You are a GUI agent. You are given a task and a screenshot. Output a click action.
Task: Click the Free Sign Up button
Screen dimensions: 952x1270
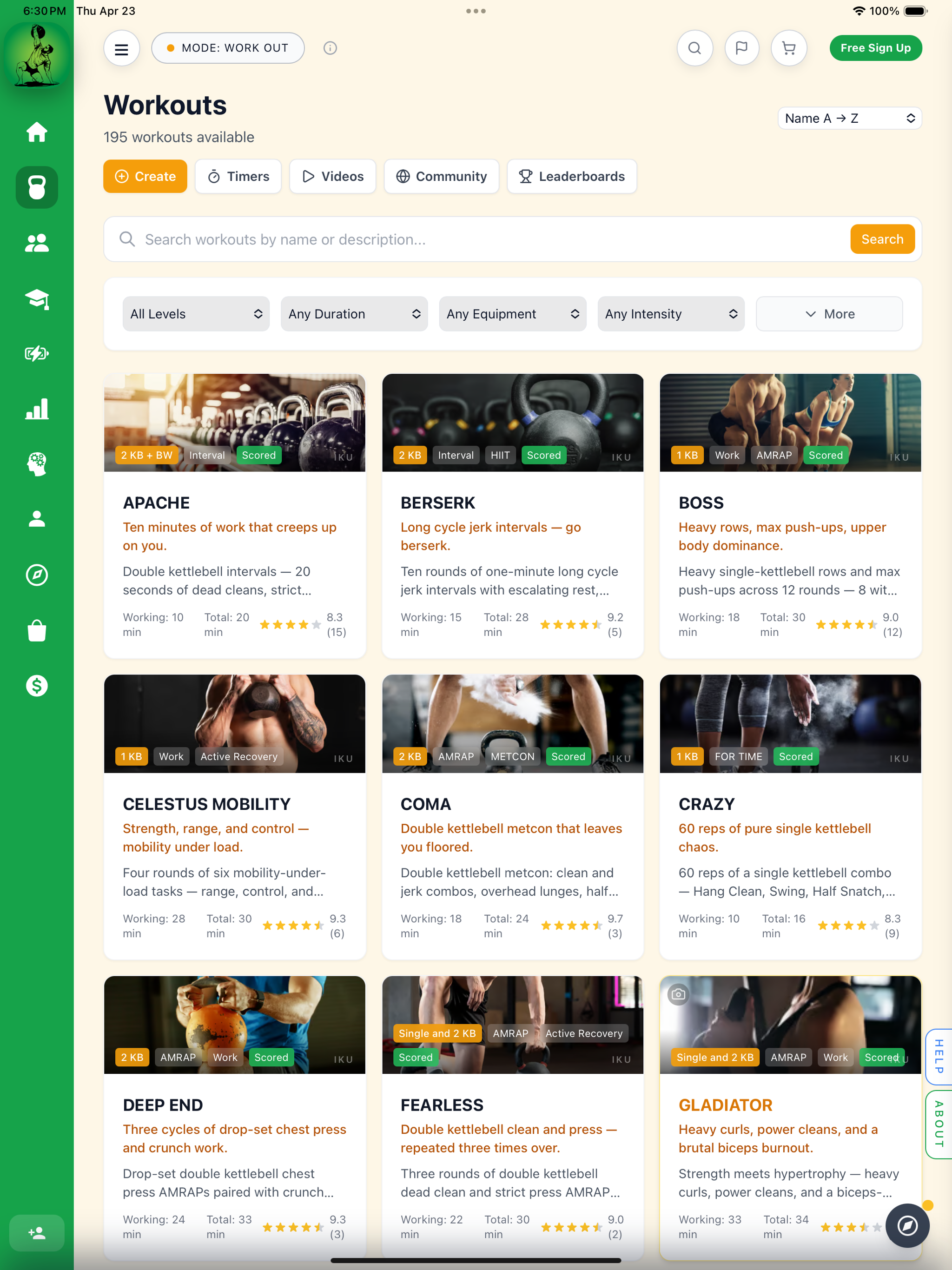(x=876, y=48)
